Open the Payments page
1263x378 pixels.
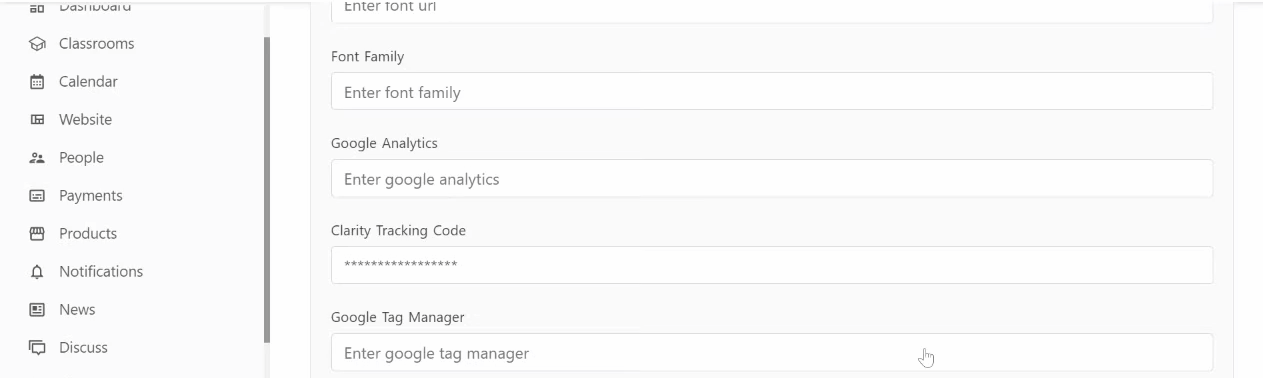(x=91, y=196)
